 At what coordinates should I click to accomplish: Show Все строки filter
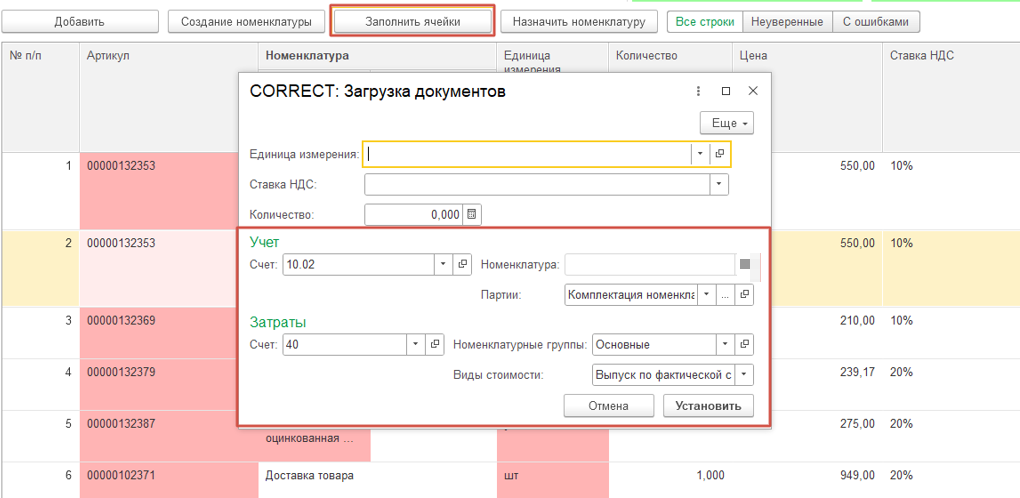(705, 21)
